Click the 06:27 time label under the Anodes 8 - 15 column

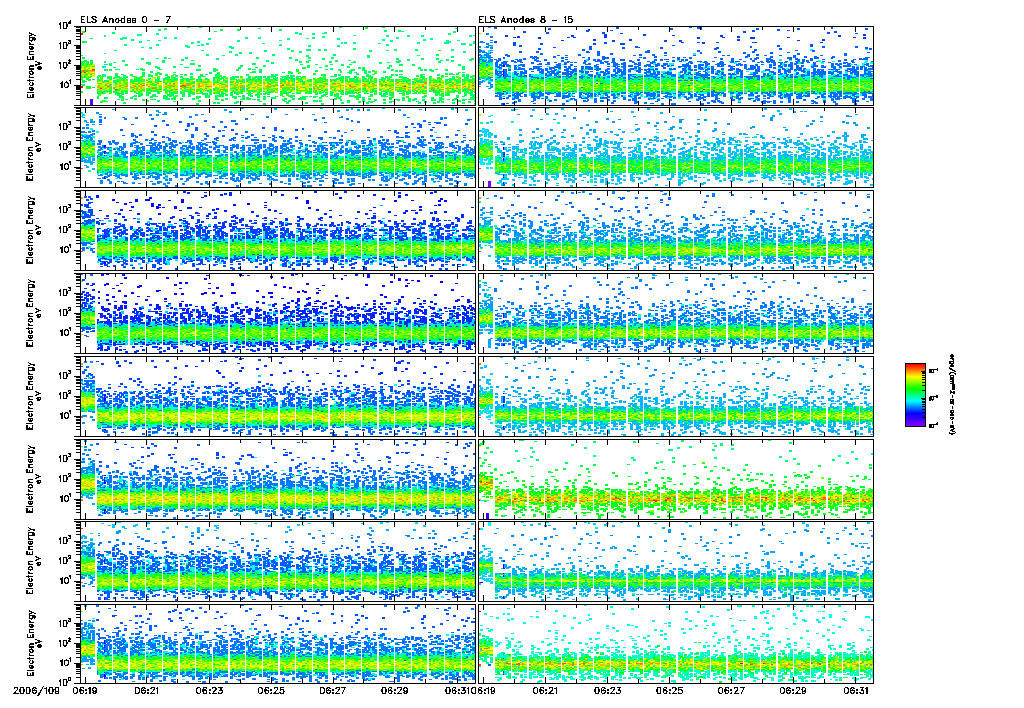[731, 690]
